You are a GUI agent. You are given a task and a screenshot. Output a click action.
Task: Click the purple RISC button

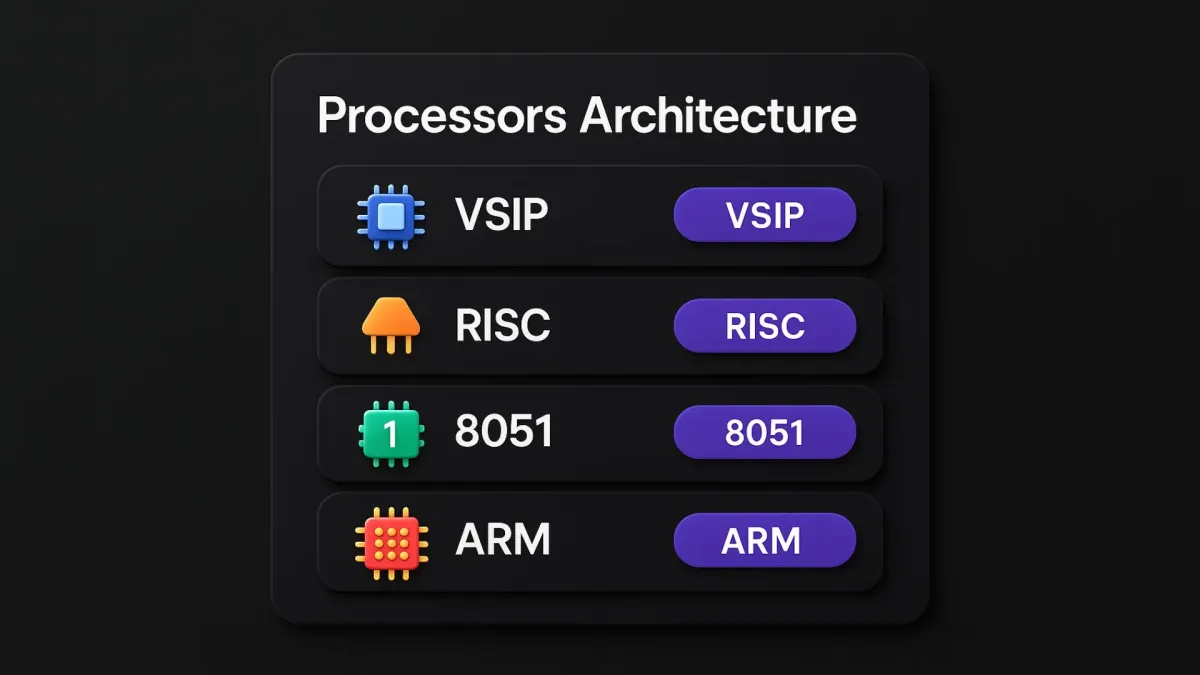coord(766,326)
